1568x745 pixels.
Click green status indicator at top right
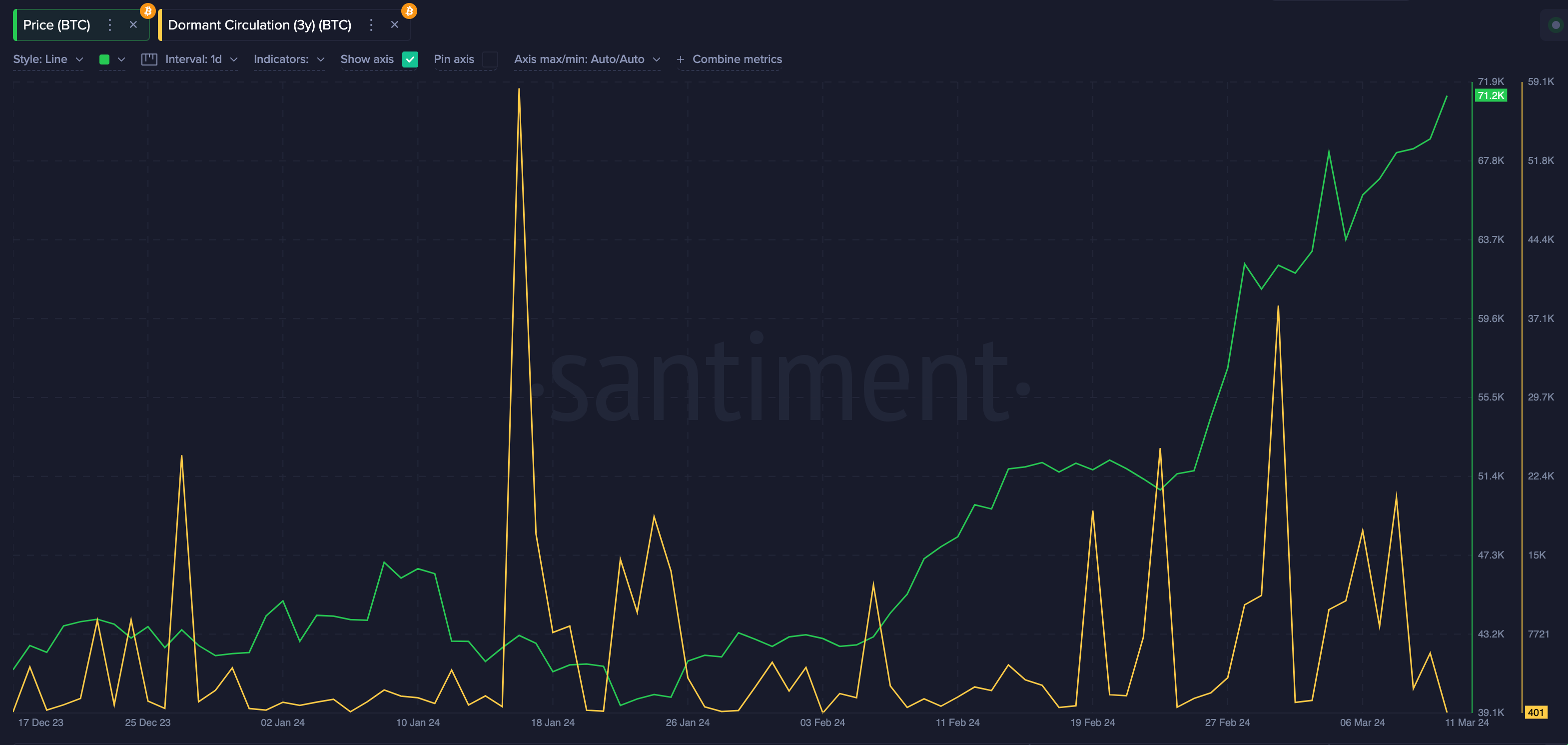pos(1555,25)
